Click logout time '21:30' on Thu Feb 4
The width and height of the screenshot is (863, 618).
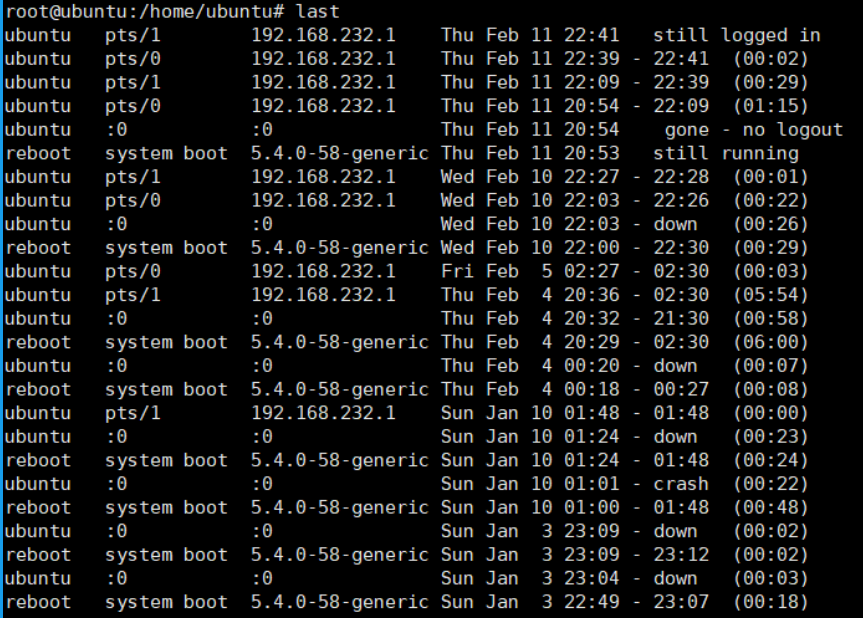(681, 319)
